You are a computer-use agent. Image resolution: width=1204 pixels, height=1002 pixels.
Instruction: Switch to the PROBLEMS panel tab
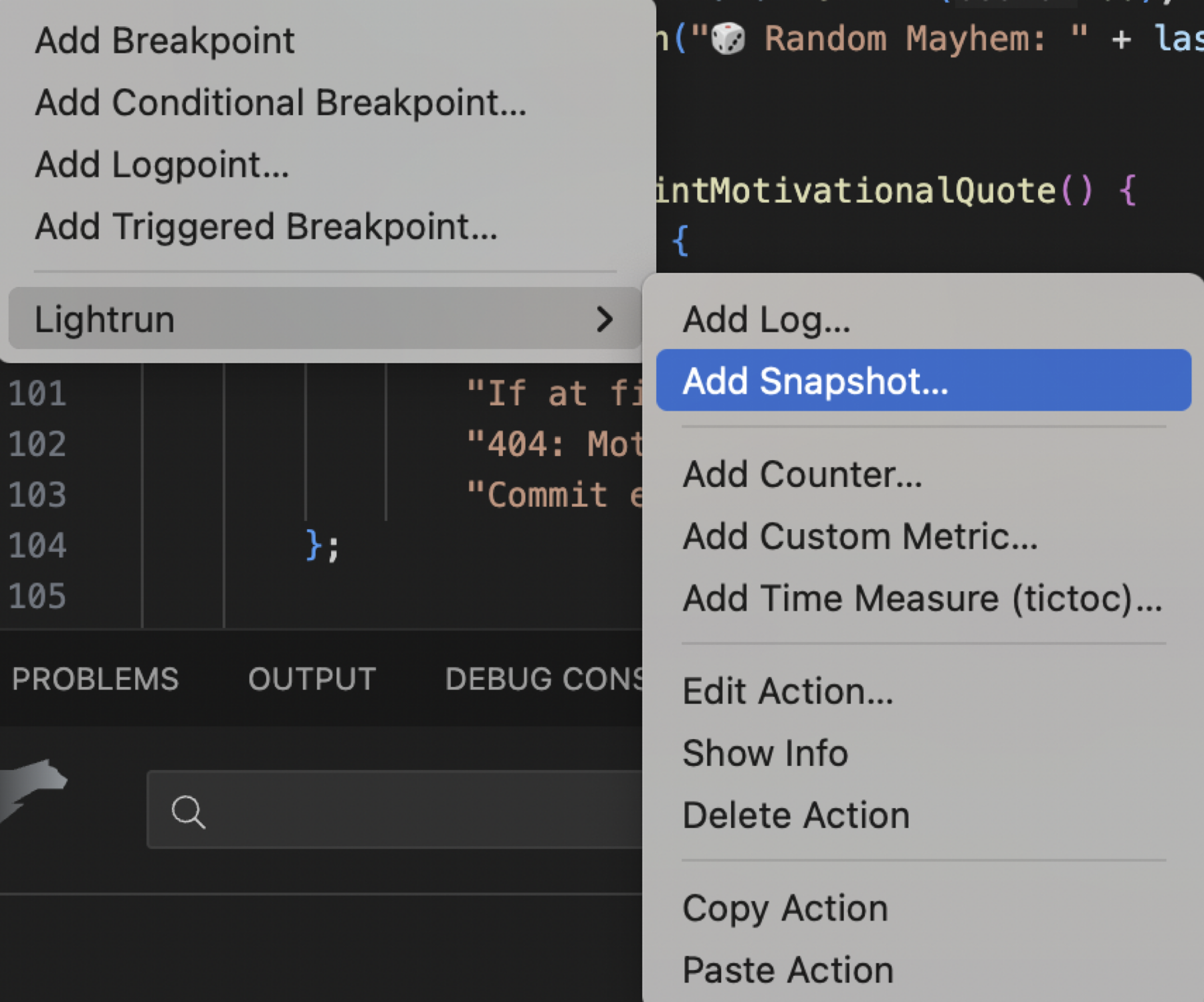[x=95, y=679]
